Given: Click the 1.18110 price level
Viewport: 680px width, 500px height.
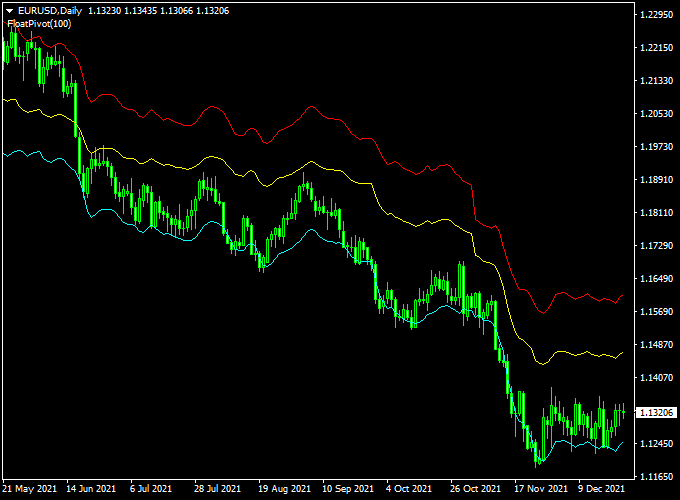Looking at the screenshot, I should pos(657,212).
